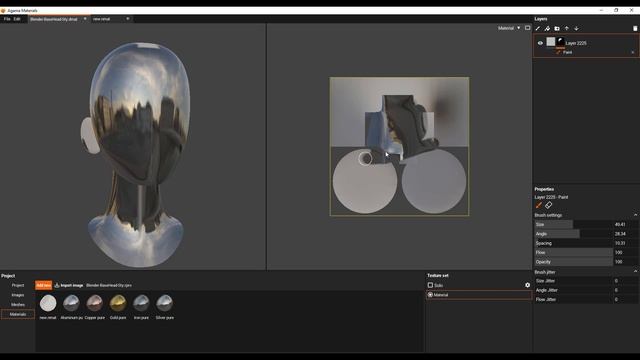Move layer up with arrow icon
640x360 pixels.
(x=567, y=29)
